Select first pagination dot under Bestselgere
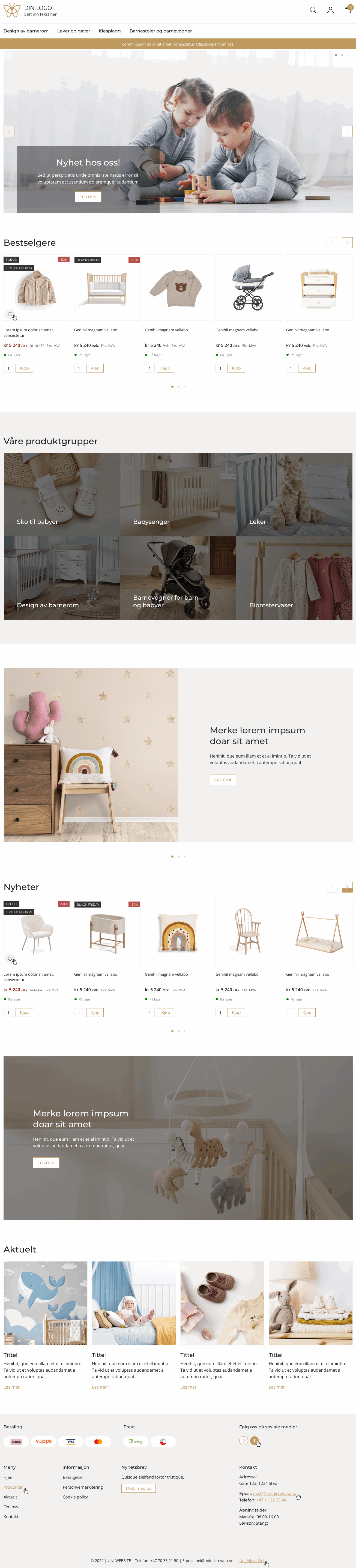The image size is (356, 1568). [x=172, y=386]
